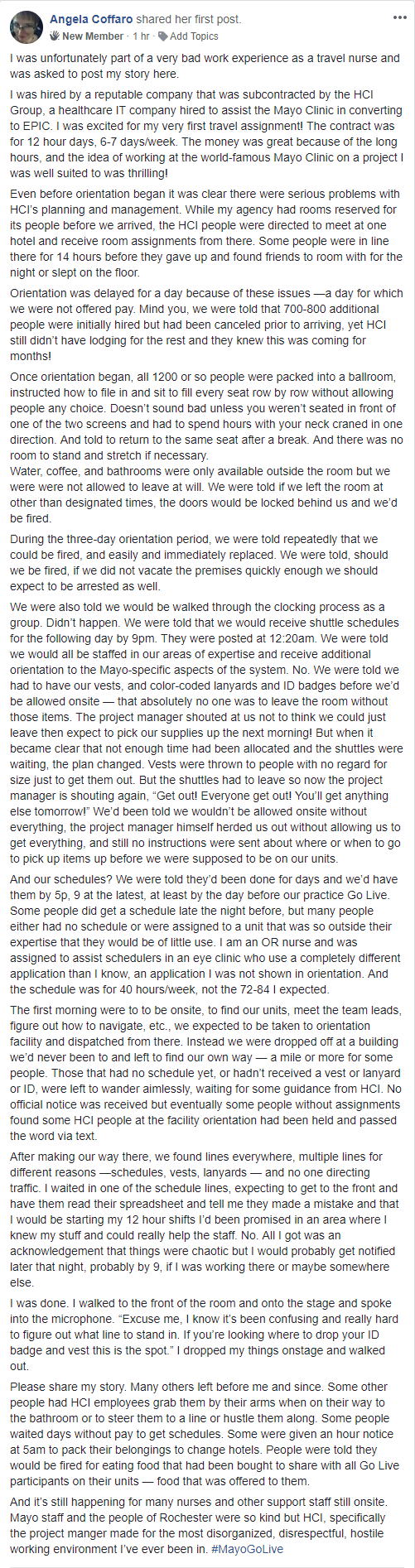Image resolution: width=415 pixels, height=1568 pixels.
Task: Click the paragraph starting 'I was done.'
Action: pos(205,1335)
